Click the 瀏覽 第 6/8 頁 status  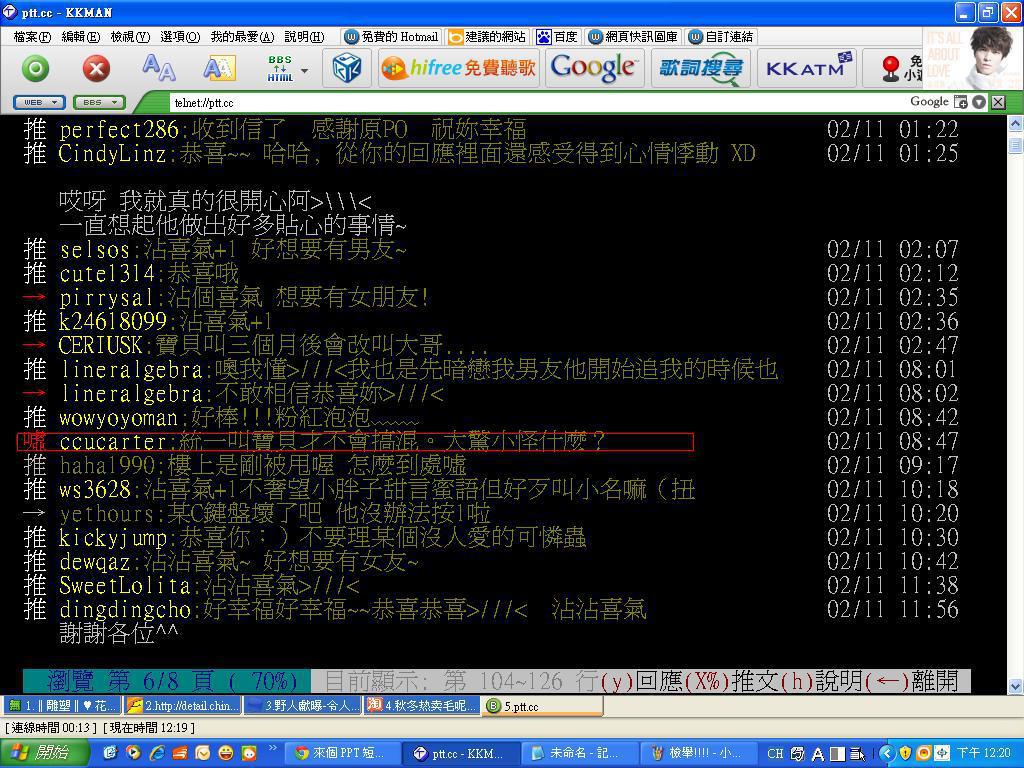167,681
